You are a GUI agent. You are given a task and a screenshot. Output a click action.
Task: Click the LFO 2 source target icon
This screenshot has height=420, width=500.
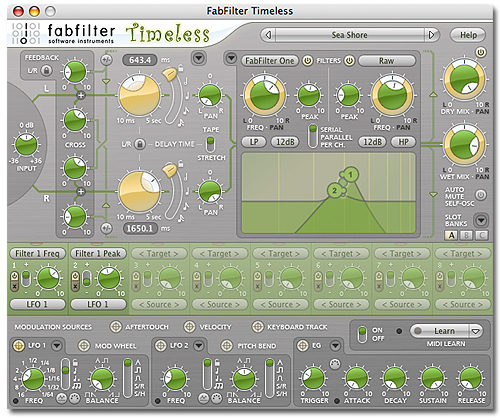tap(160, 346)
